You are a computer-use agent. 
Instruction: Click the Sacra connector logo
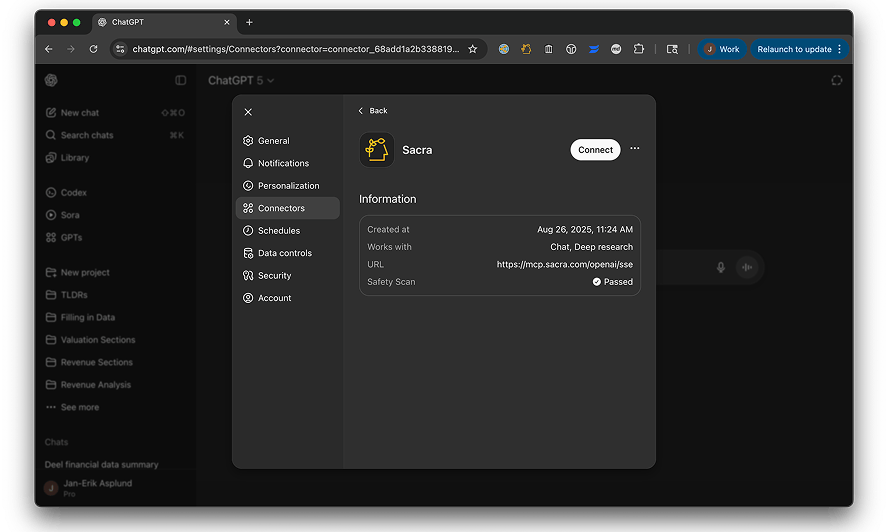coord(377,150)
